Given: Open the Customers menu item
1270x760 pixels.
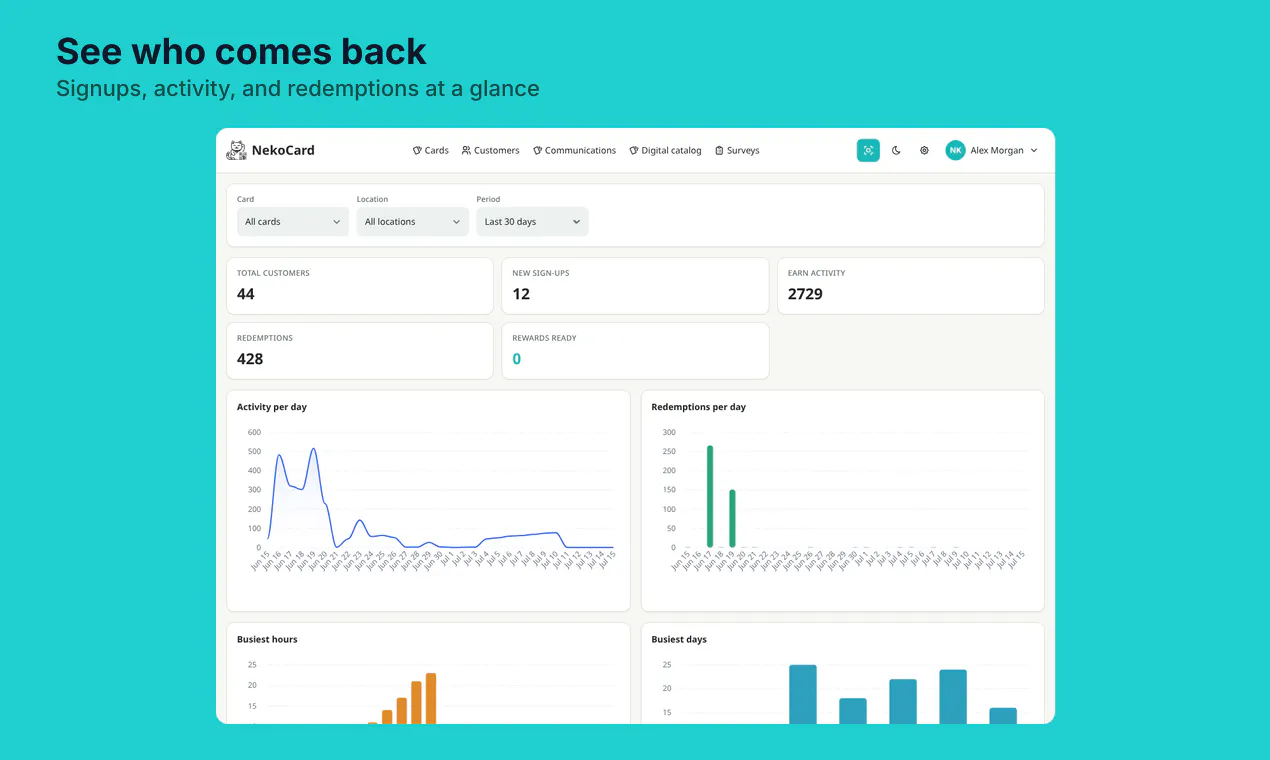Looking at the screenshot, I should pyautogui.click(x=491, y=150).
